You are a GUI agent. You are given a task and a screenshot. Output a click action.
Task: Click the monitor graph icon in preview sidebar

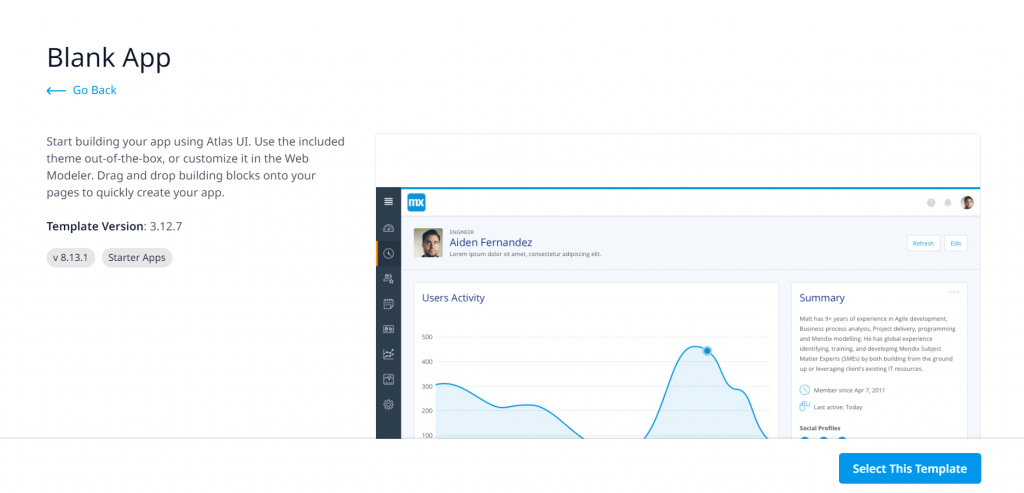389,379
